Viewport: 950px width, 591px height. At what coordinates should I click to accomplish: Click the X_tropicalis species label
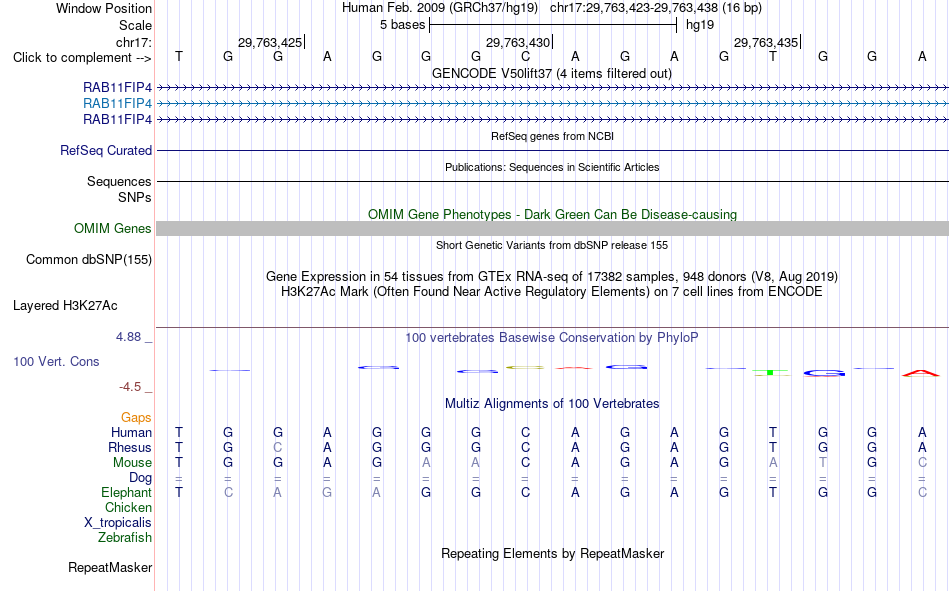click(x=118, y=523)
